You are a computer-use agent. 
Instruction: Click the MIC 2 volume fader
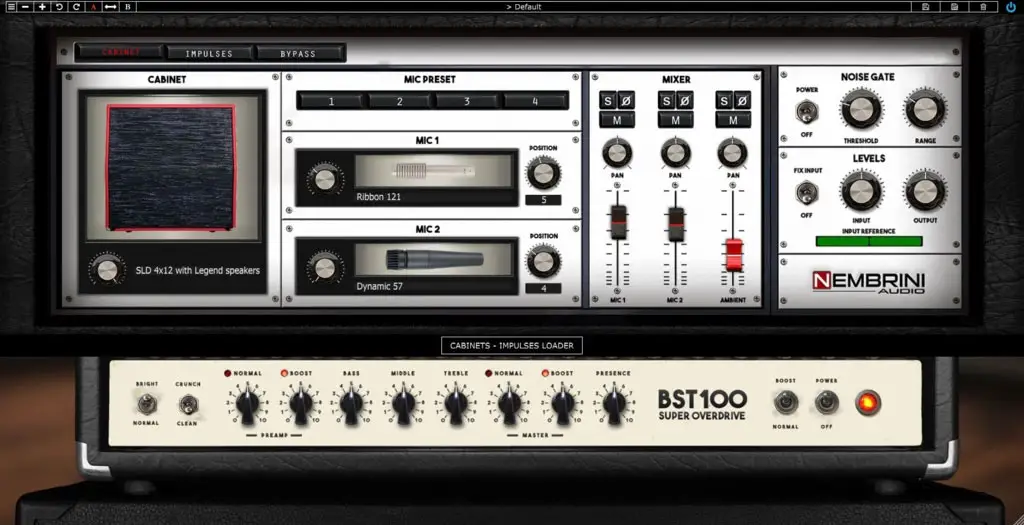coord(675,224)
